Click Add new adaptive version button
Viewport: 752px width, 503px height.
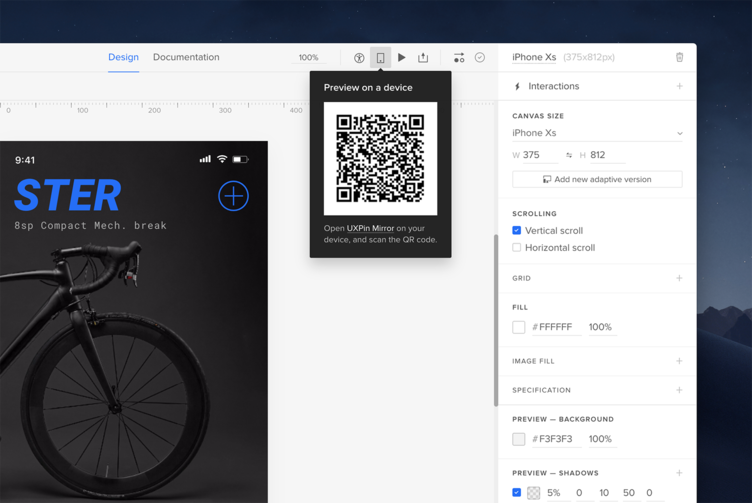coord(597,179)
